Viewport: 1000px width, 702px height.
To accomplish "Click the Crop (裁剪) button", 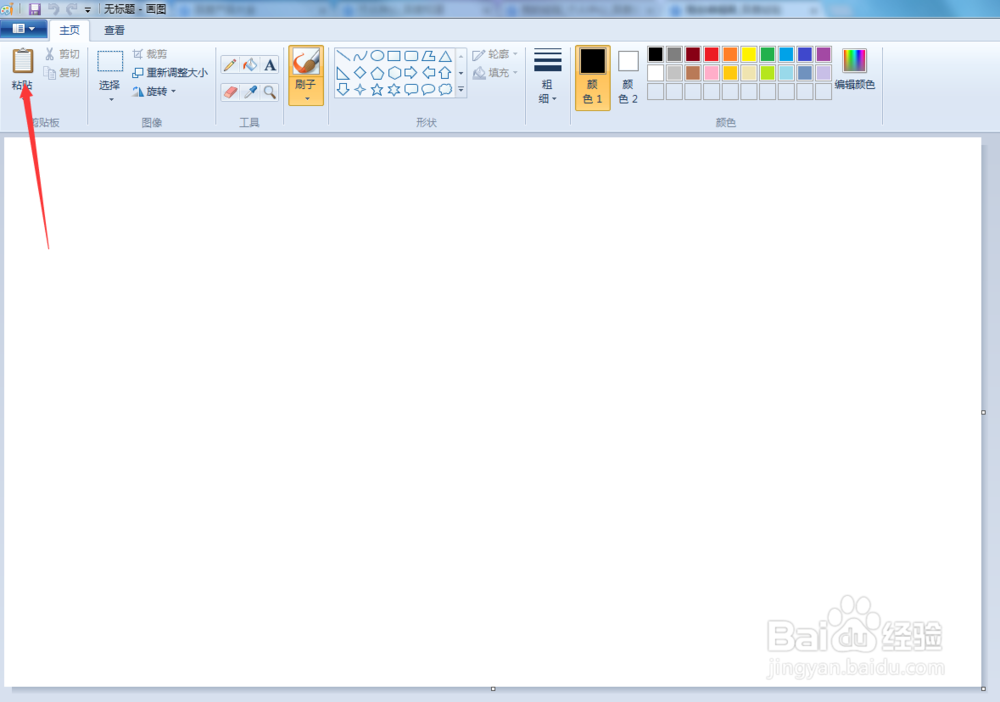I will coord(150,54).
